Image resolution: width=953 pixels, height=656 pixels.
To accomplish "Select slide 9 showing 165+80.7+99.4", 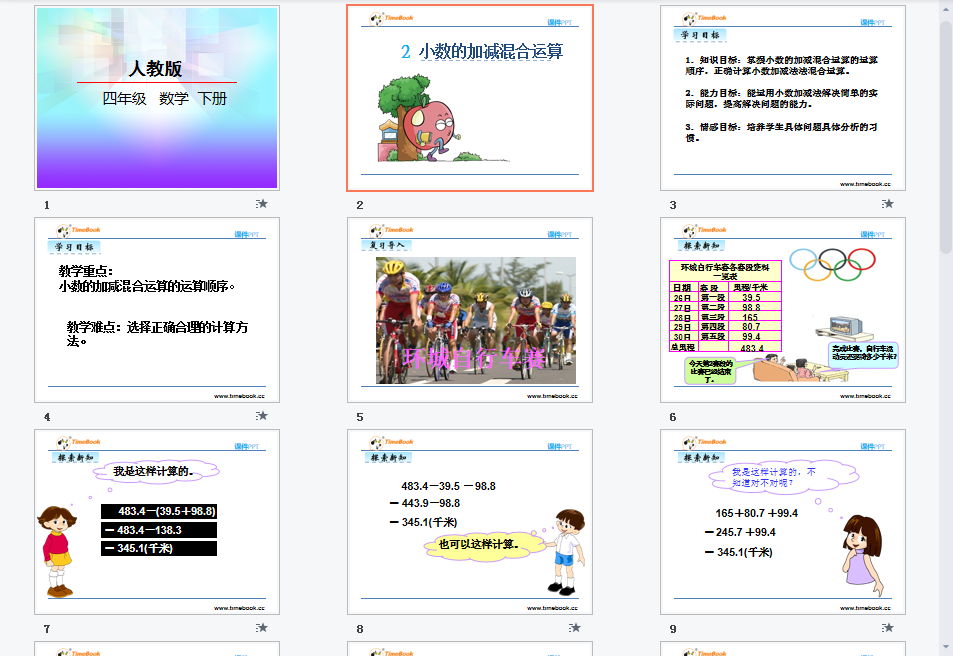I will [783, 522].
